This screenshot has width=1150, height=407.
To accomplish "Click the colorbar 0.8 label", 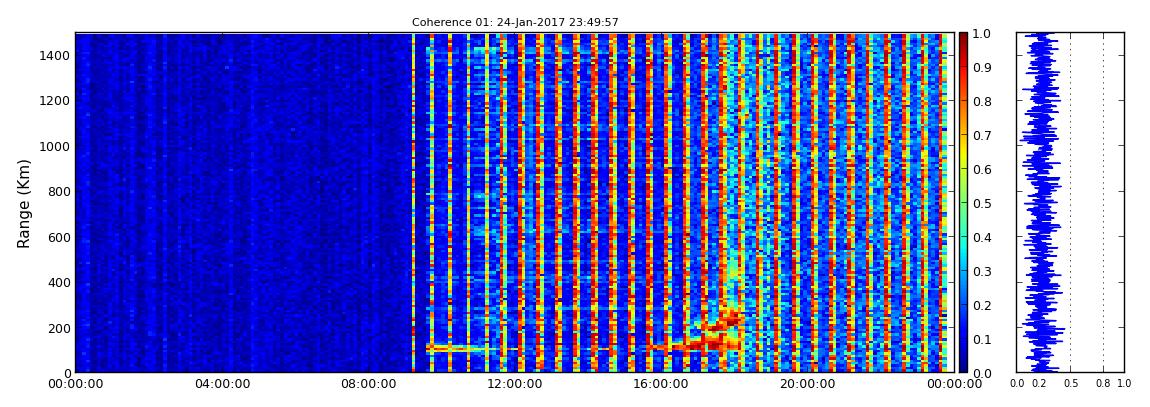I will tap(981, 101).
